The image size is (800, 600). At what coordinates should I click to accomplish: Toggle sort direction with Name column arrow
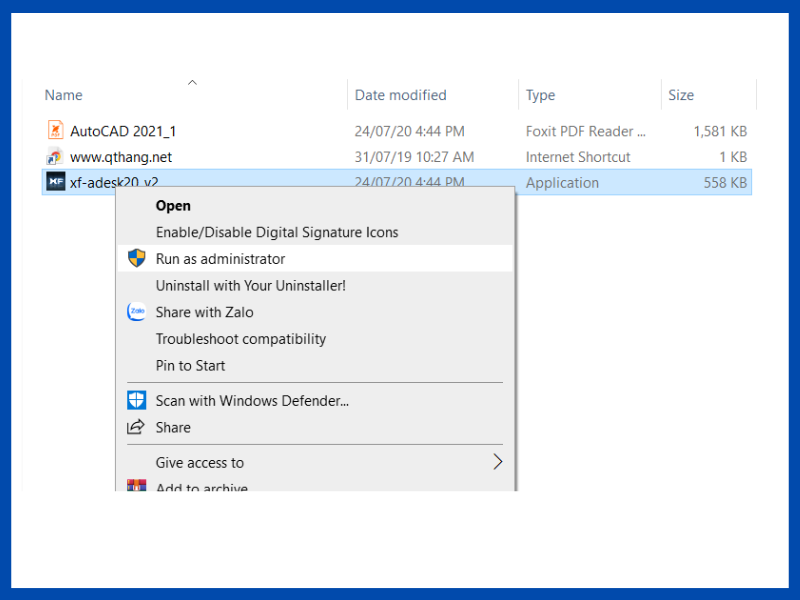(x=193, y=82)
